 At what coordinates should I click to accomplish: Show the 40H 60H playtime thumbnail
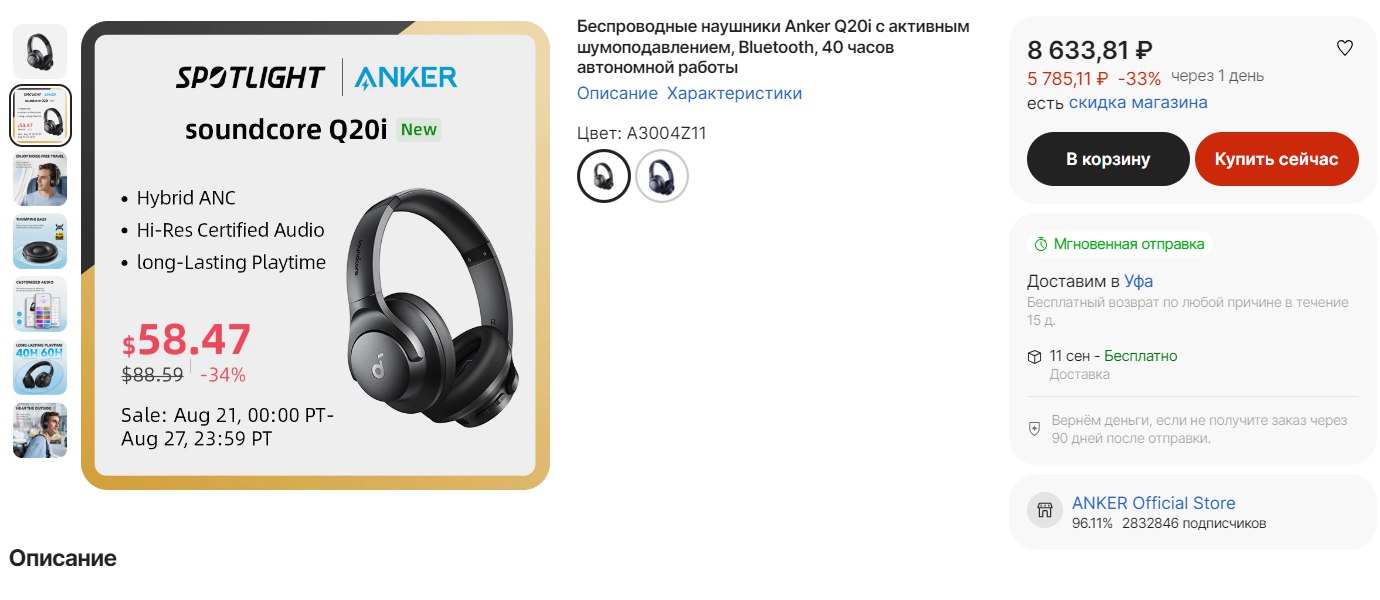coord(40,367)
